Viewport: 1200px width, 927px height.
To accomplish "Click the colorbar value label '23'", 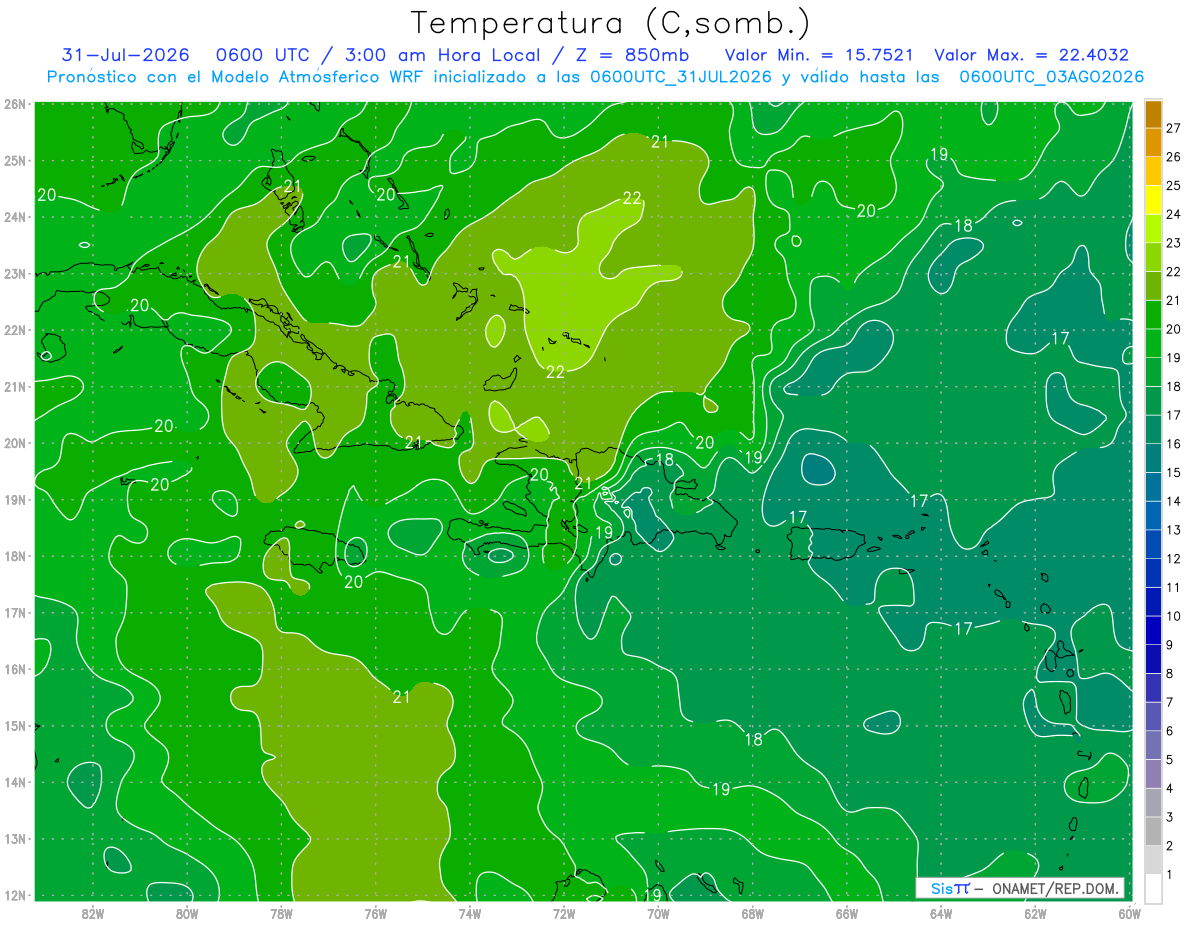I will pos(1173,242).
